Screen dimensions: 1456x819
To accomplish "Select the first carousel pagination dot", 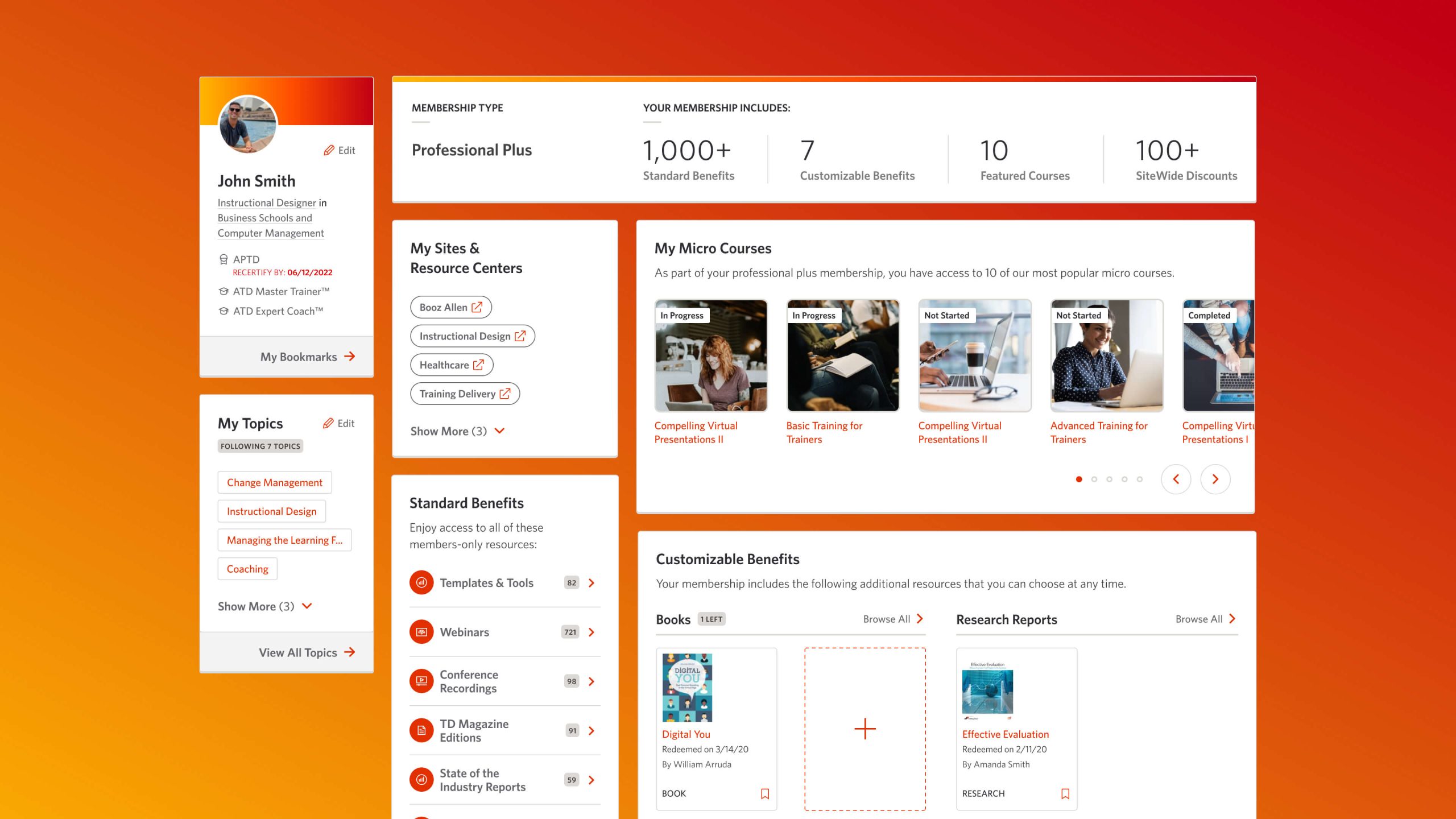I will pos(1079,479).
